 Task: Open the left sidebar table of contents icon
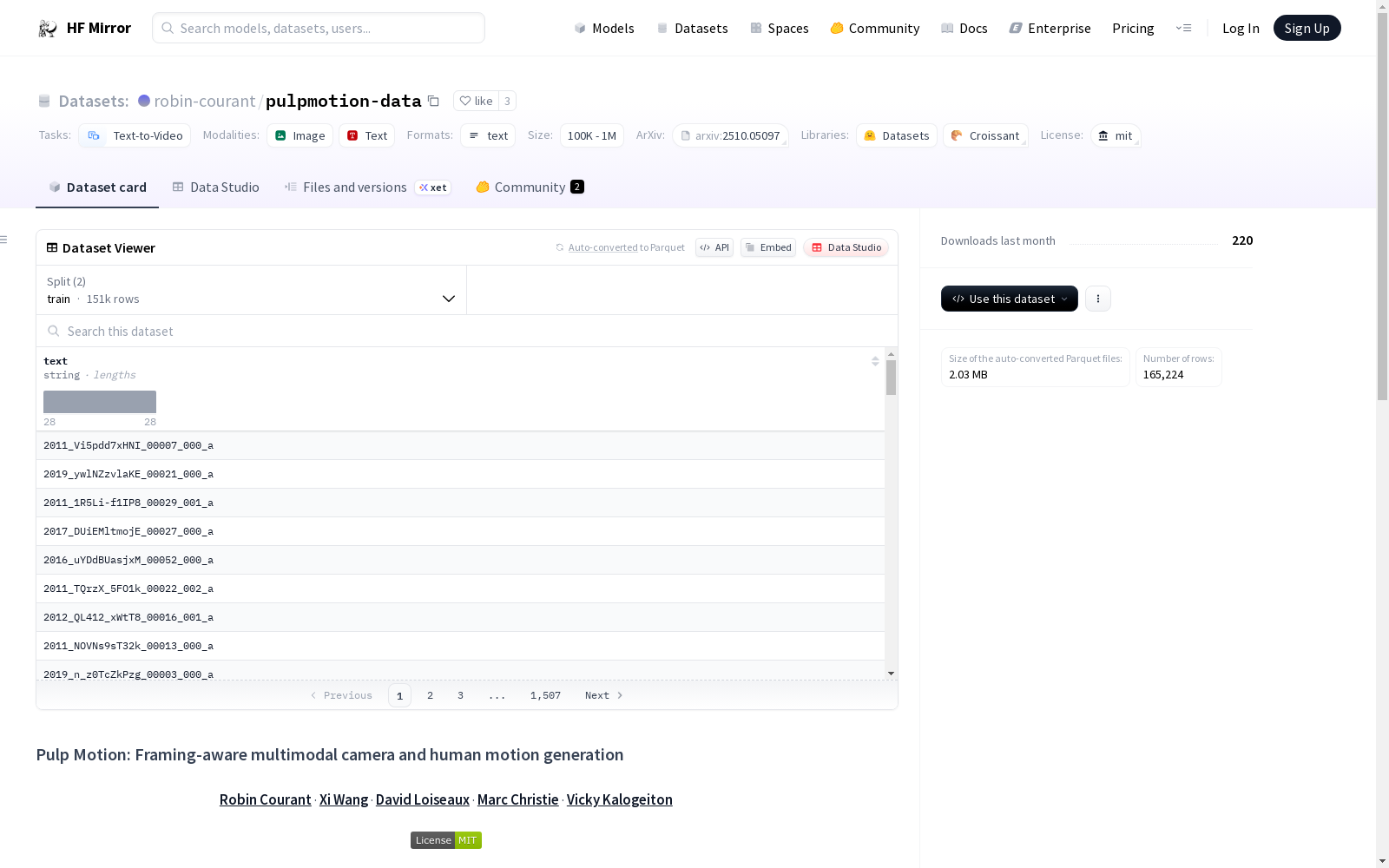click(x=4, y=240)
